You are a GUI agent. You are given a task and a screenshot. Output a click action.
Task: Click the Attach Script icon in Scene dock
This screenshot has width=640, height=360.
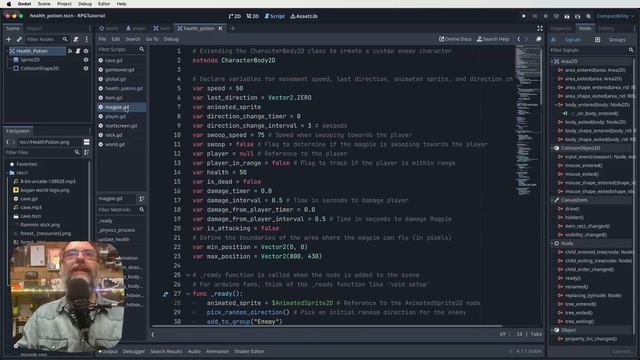tap(76, 39)
